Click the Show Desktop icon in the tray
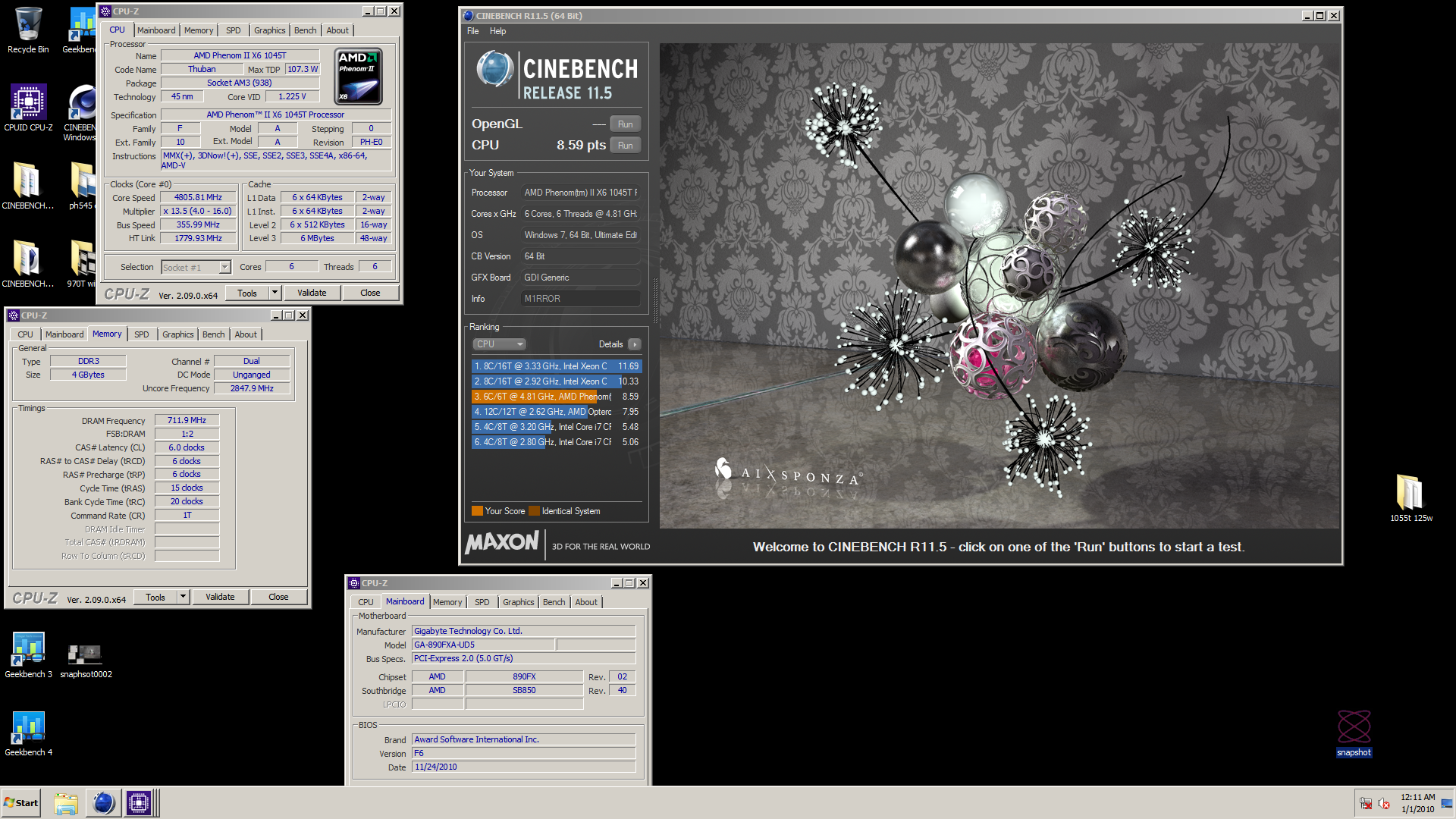This screenshot has height=819, width=1456. pos(1447,804)
